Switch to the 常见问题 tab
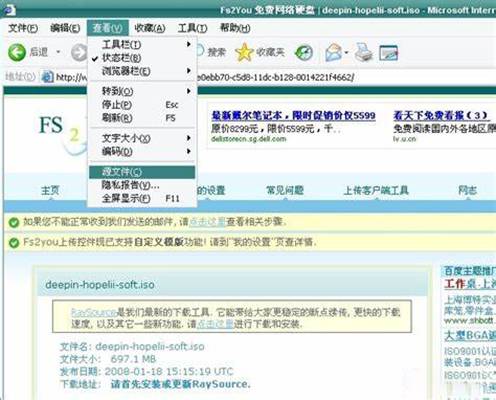This screenshot has width=496, height=400. pos(285,190)
